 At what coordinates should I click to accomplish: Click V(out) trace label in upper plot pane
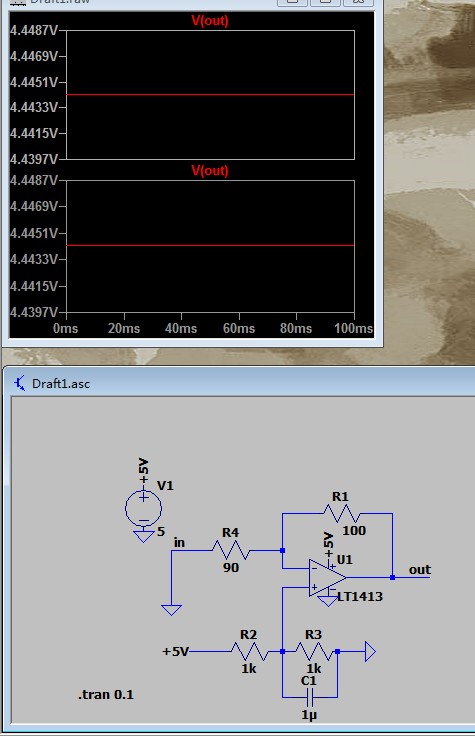210,21
